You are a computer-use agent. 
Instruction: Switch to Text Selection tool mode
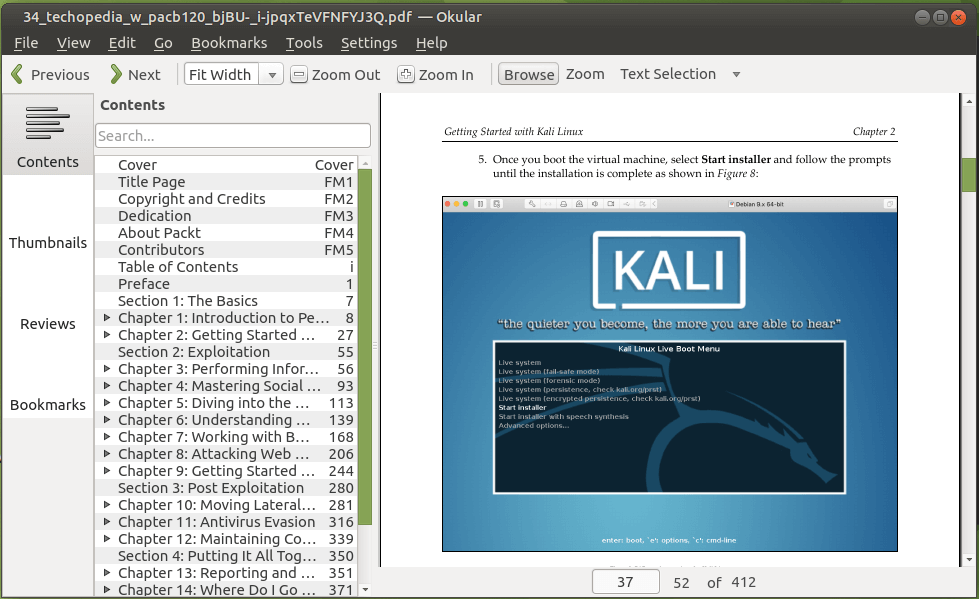[667, 74]
